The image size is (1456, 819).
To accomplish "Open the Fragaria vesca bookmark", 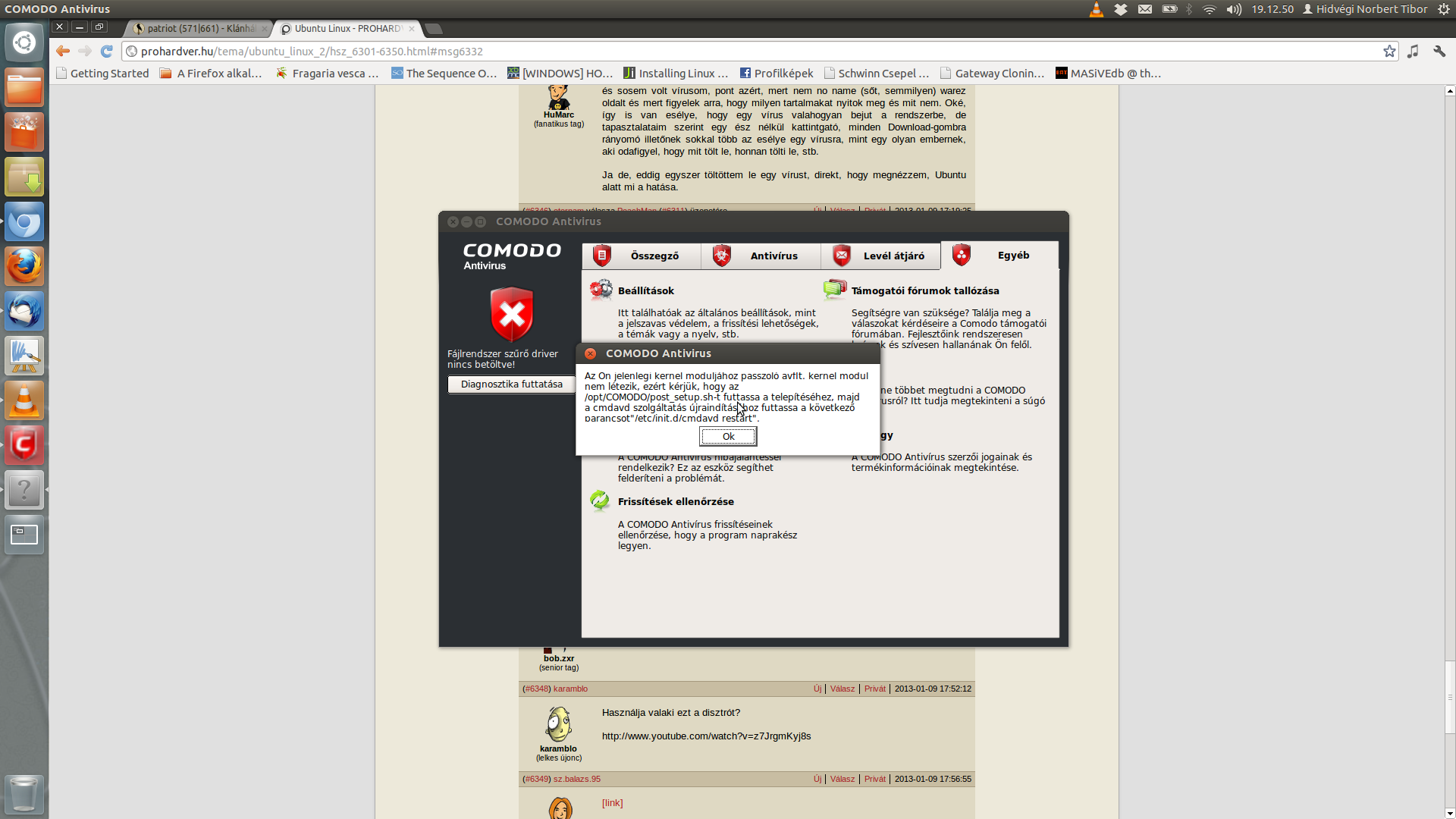I will tap(328, 74).
